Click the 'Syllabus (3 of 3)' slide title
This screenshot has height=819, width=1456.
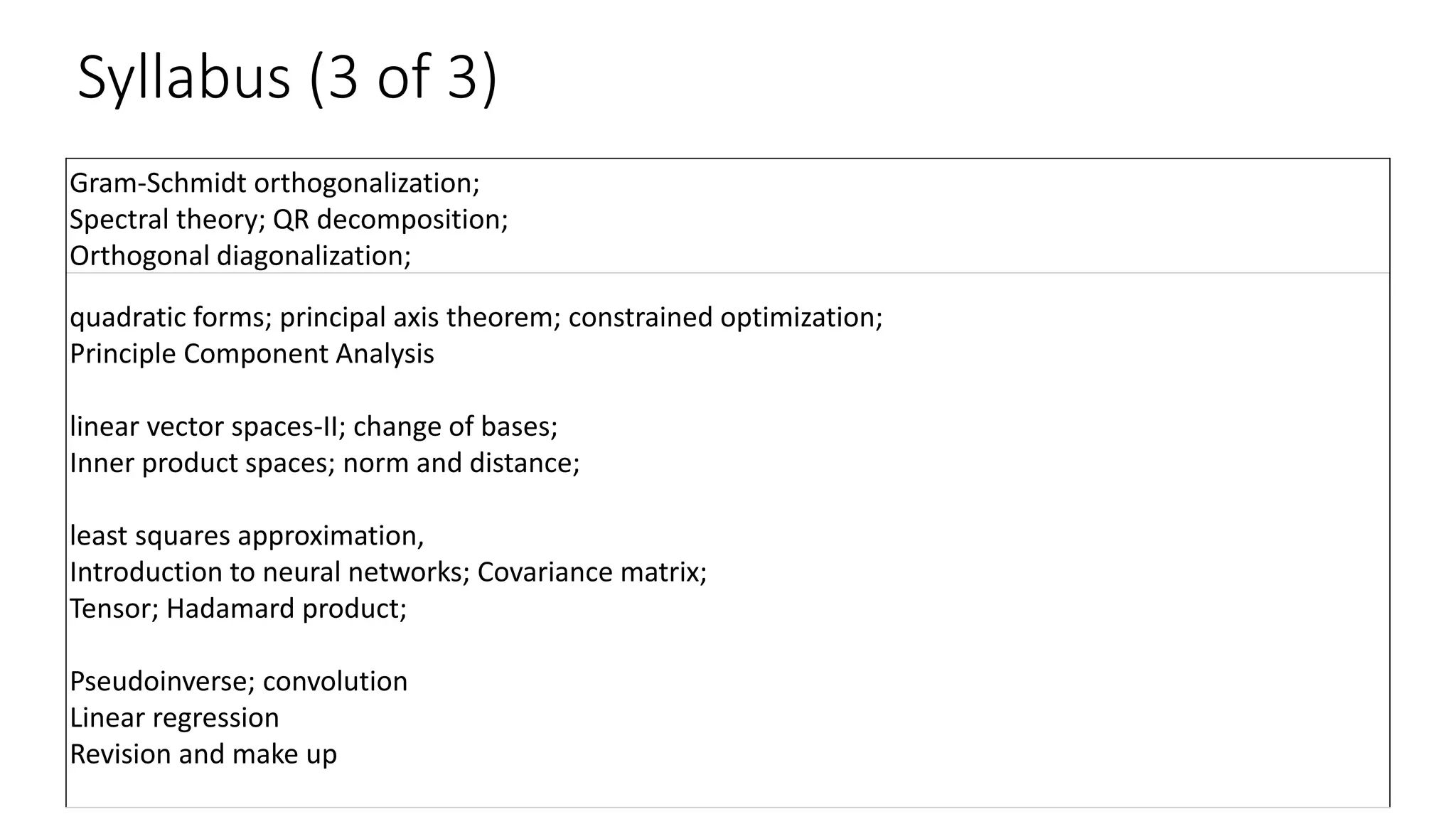287,77
